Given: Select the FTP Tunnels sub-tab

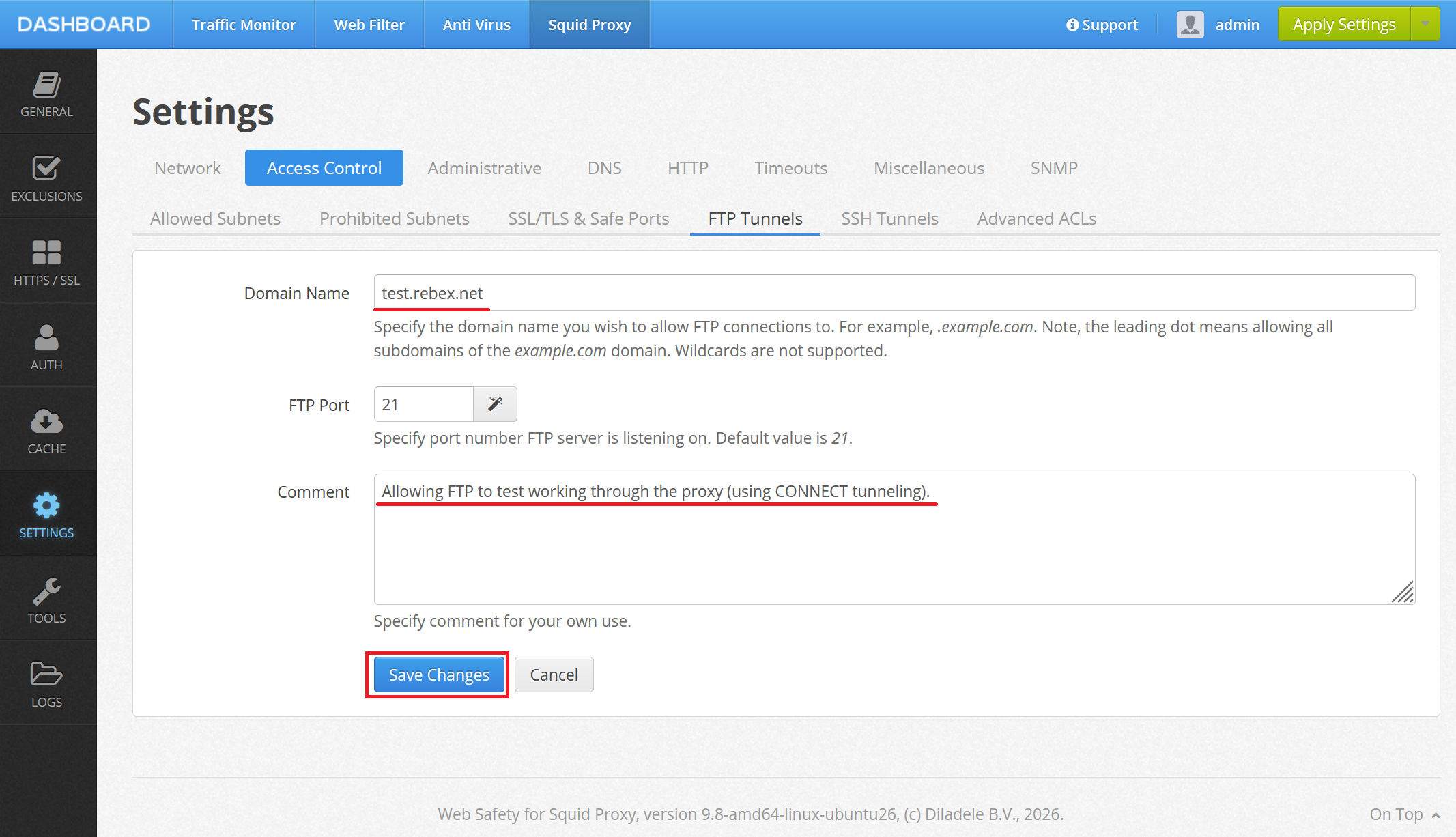Looking at the screenshot, I should tap(756, 218).
